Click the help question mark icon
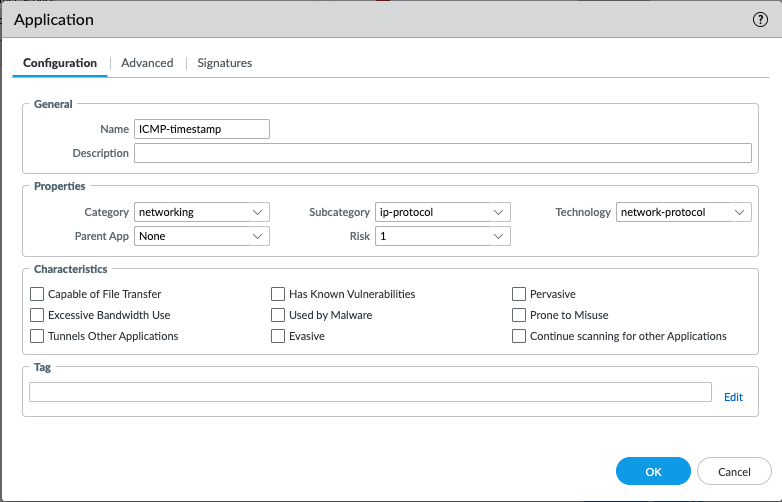782x502 pixels. [760, 20]
